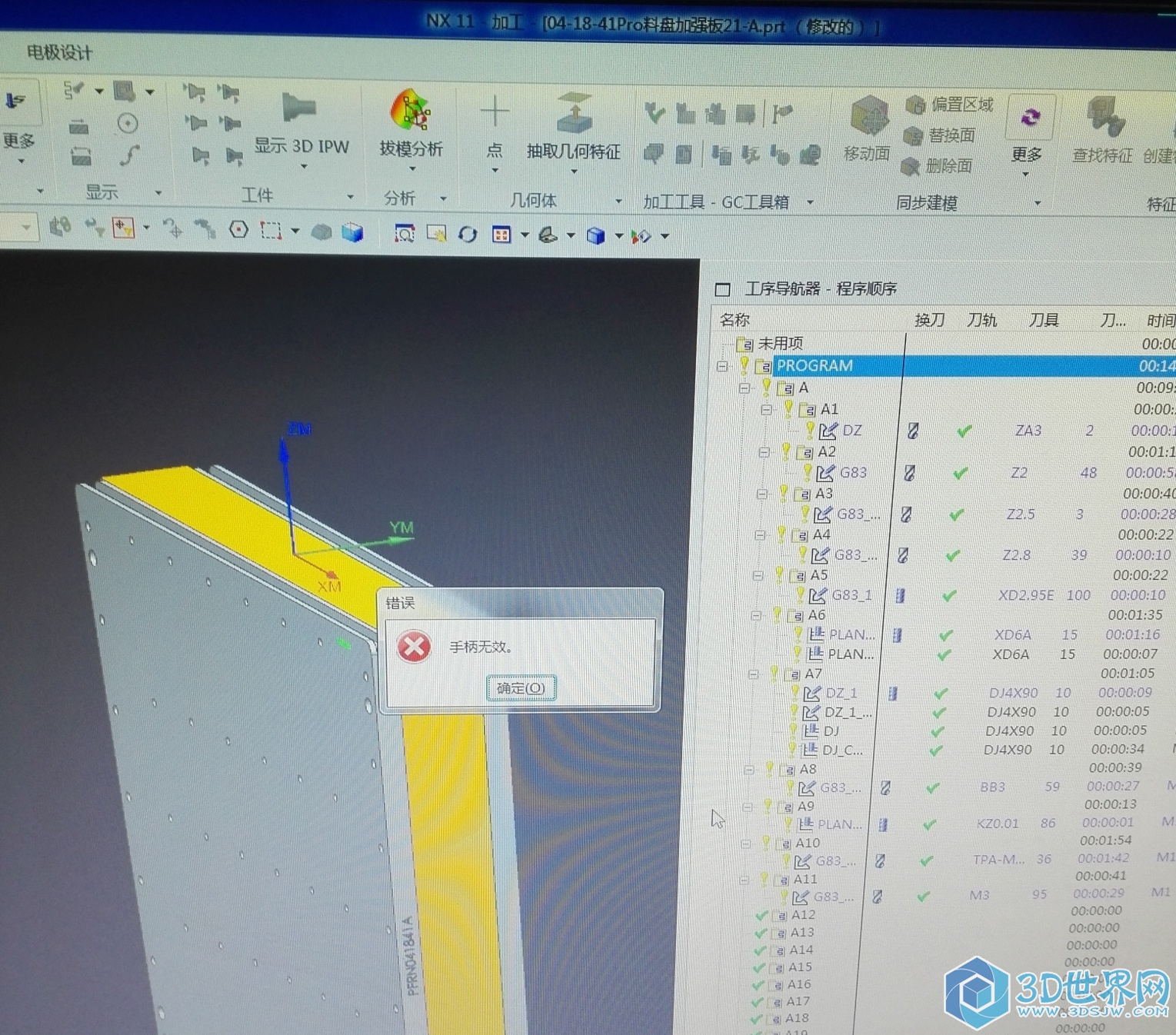Click the tool cell 'TPA-M...'

pyautogui.click(x=998, y=859)
